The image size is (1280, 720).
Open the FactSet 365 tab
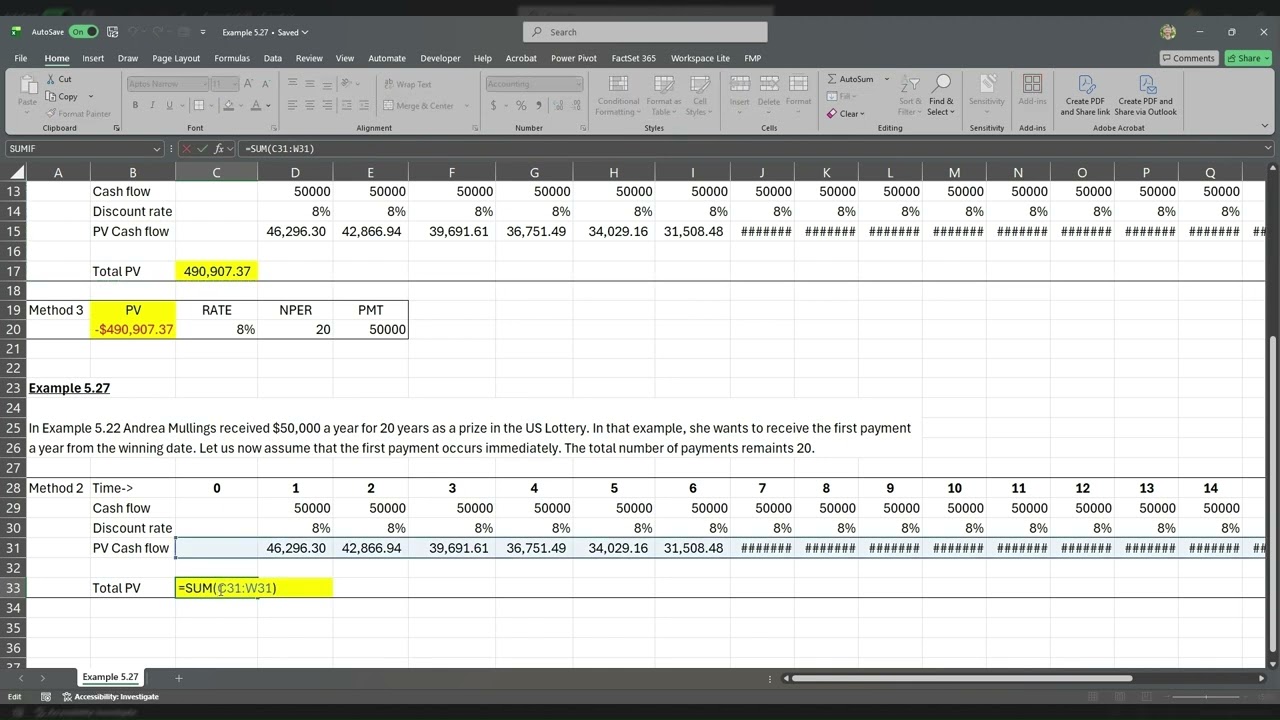tap(633, 58)
